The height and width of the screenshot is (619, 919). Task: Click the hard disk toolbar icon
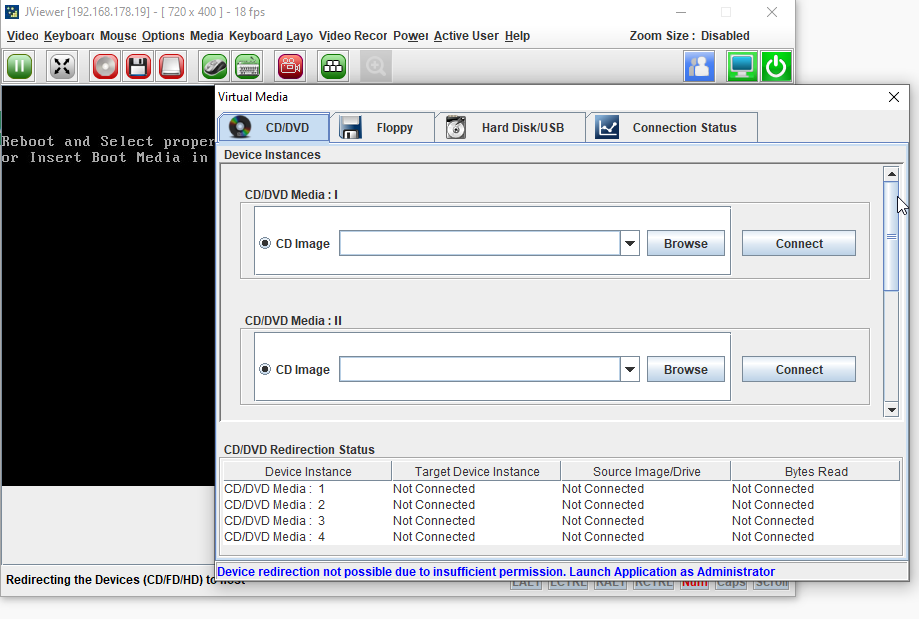tap(171, 67)
